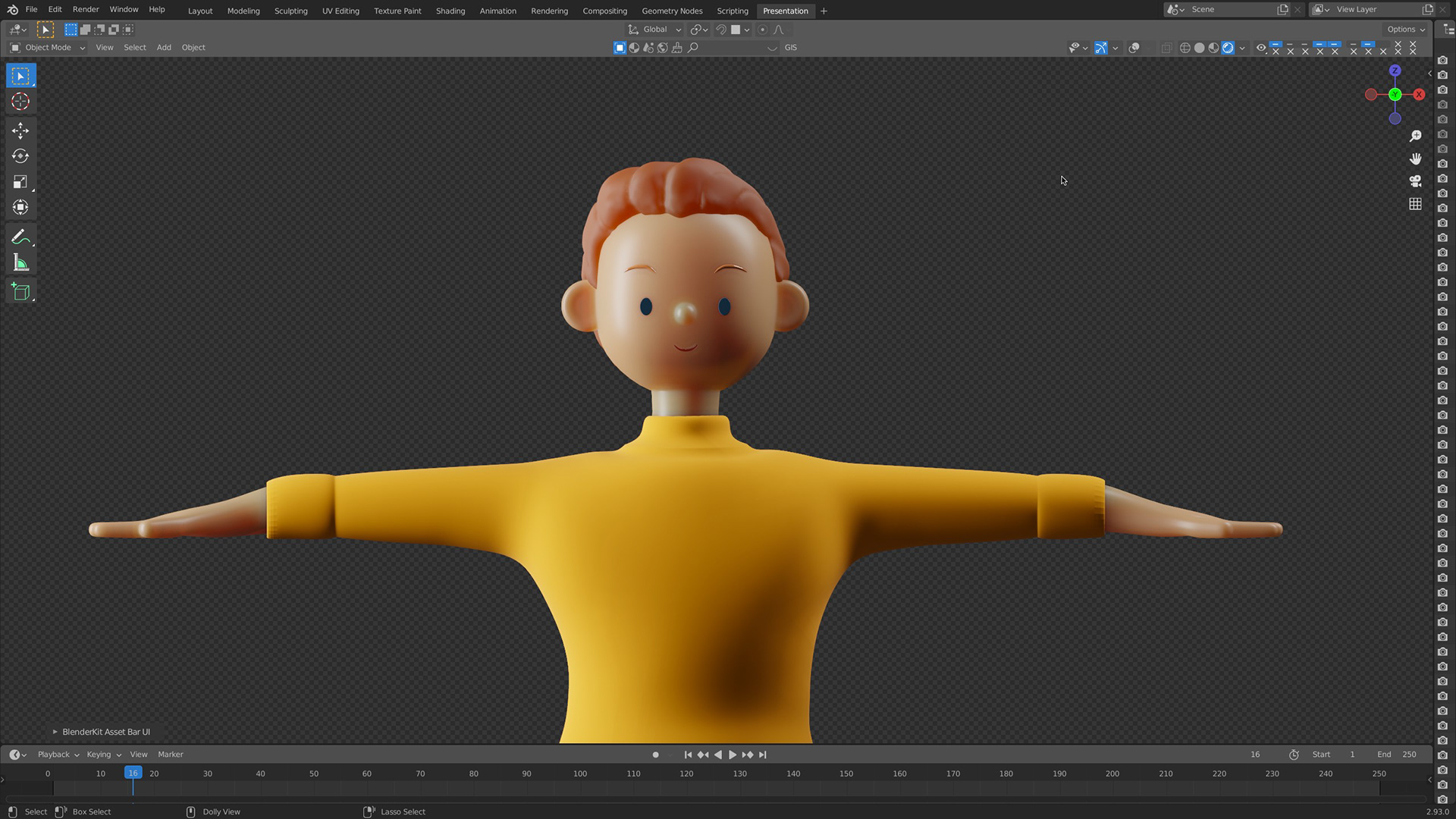The height and width of the screenshot is (819, 1456).
Task: Open Keying dropdown in timeline
Action: click(x=103, y=755)
